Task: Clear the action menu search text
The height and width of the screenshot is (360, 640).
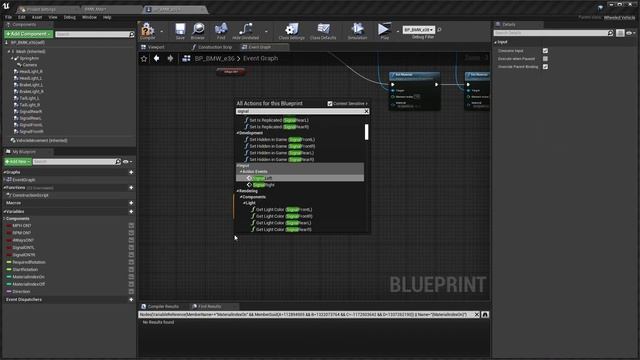Action: (x=366, y=111)
